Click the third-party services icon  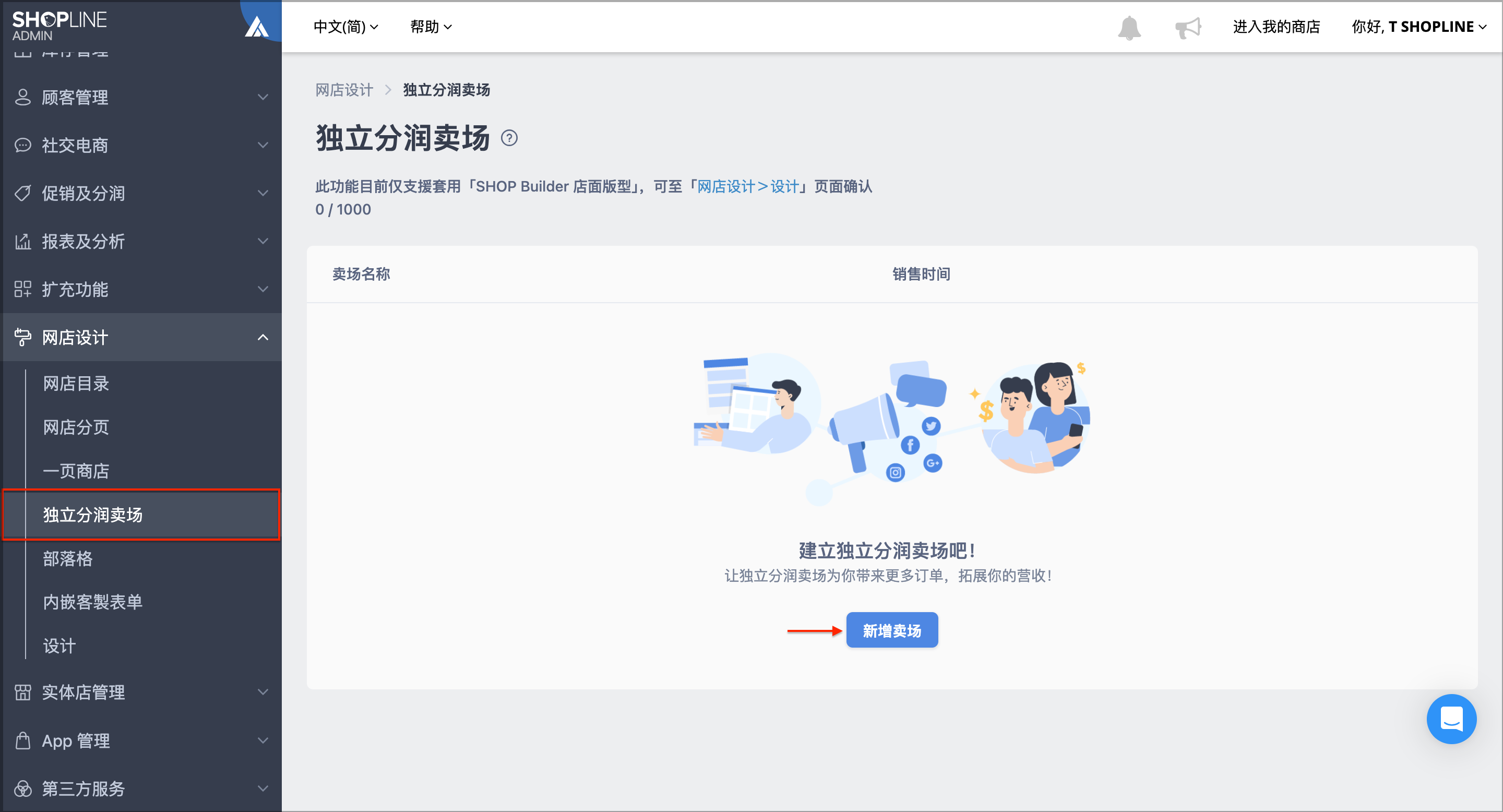pyautogui.click(x=23, y=788)
